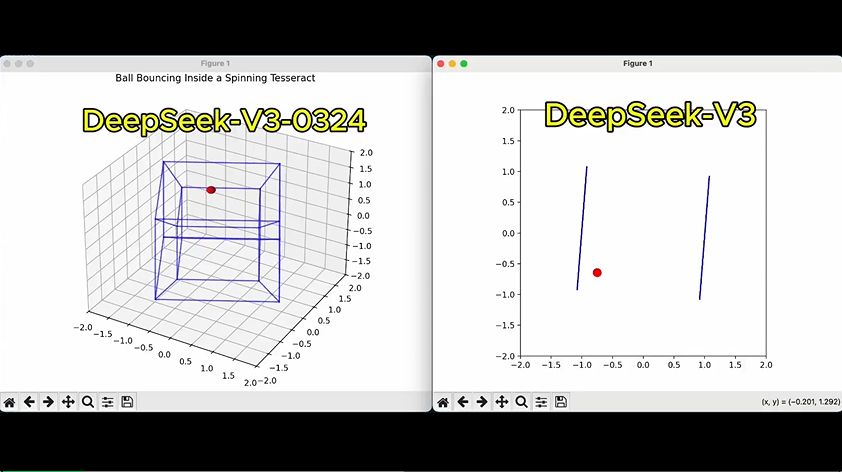
Task: Select Zoom magnifier in left figure toolbar
Action: 88,402
